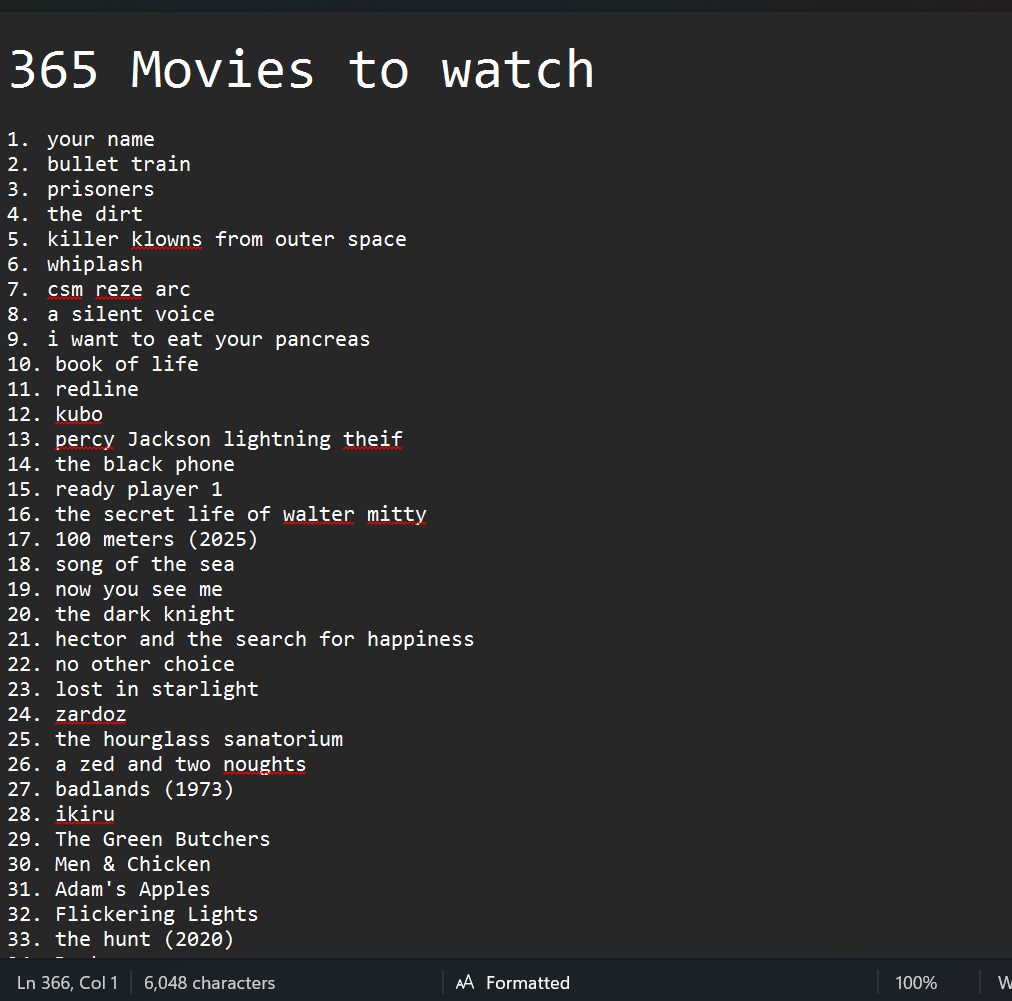Click "now you see me" line

pos(139,589)
